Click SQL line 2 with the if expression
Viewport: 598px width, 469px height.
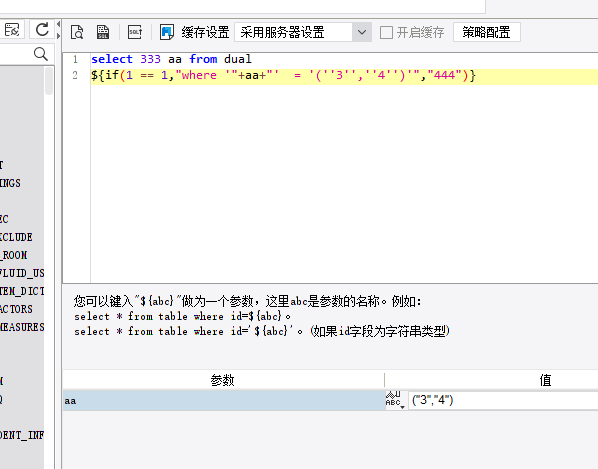click(283, 75)
